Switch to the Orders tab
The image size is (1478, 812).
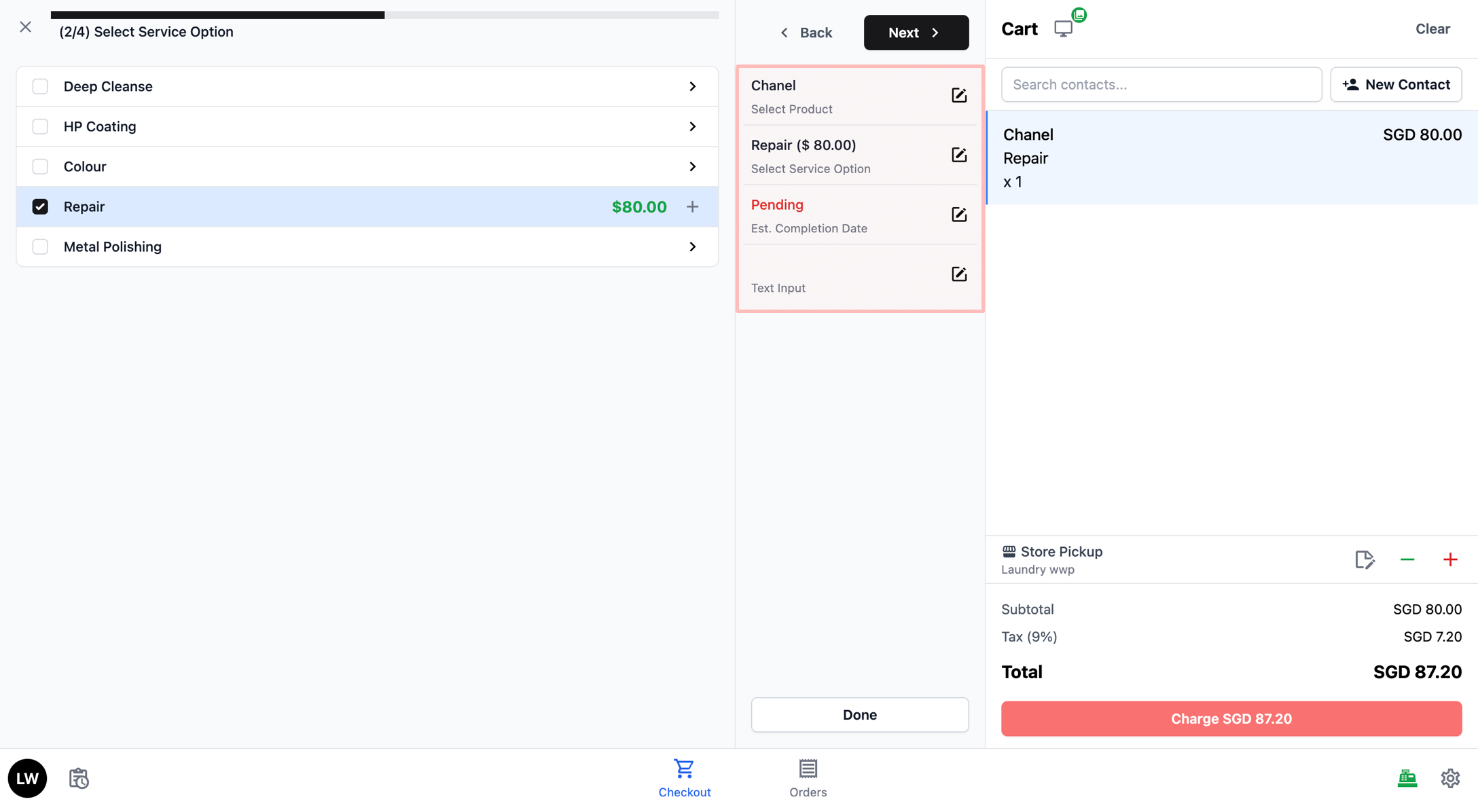(x=808, y=778)
